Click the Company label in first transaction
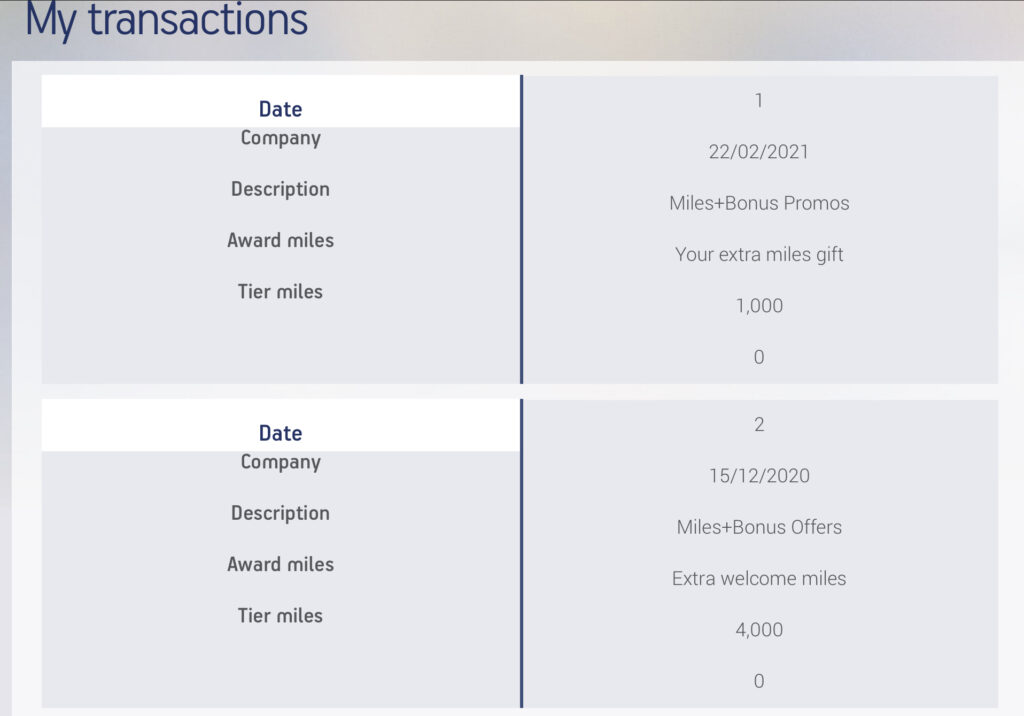 tap(280, 138)
